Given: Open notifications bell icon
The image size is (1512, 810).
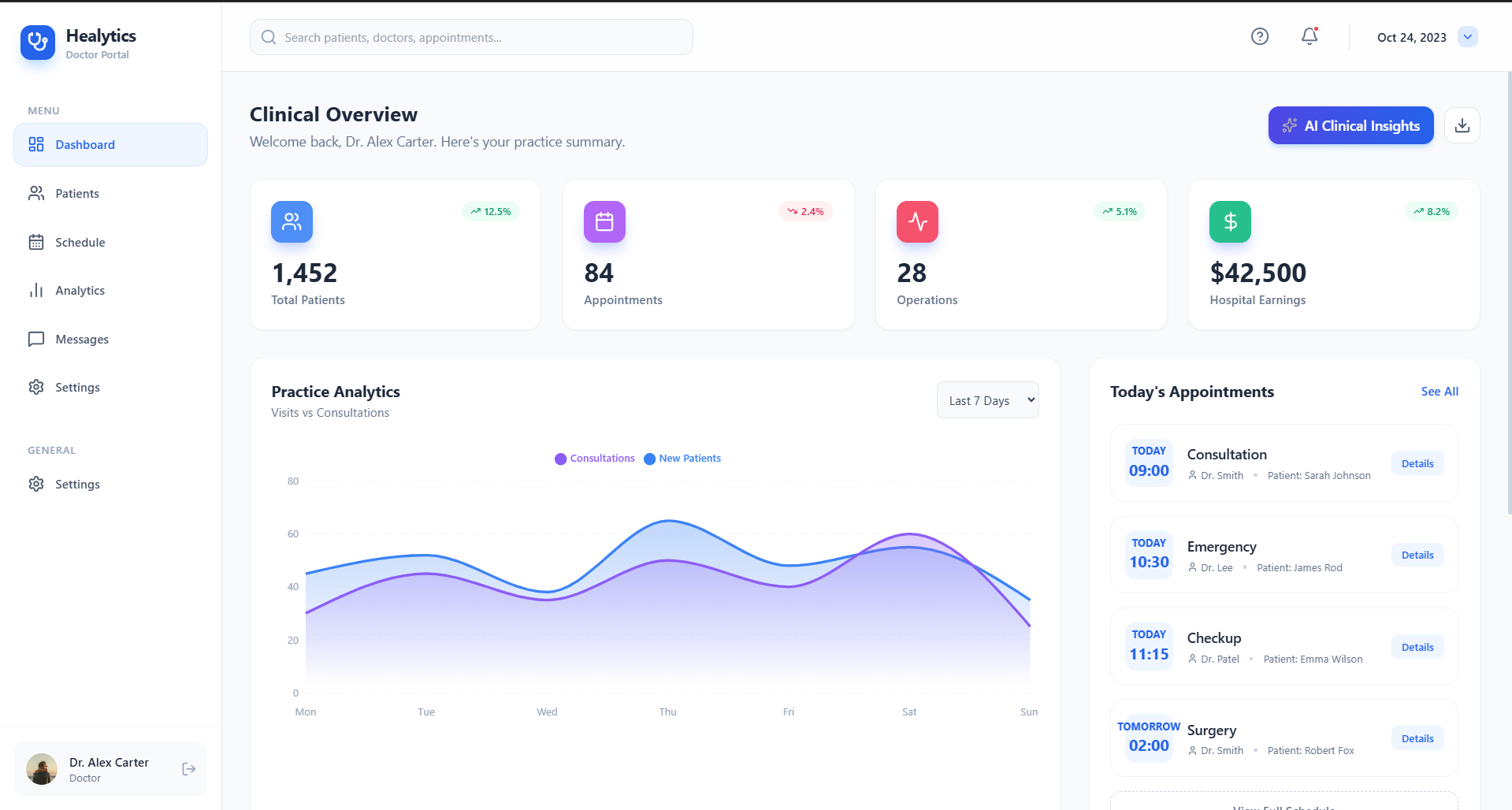Looking at the screenshot, I should pyautogui.click(x=1310, y=36).
